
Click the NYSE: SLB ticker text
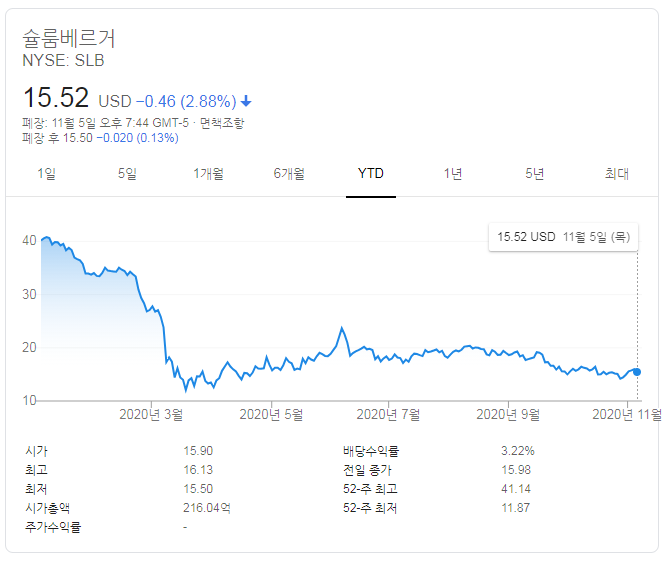[x=63, y=60]
